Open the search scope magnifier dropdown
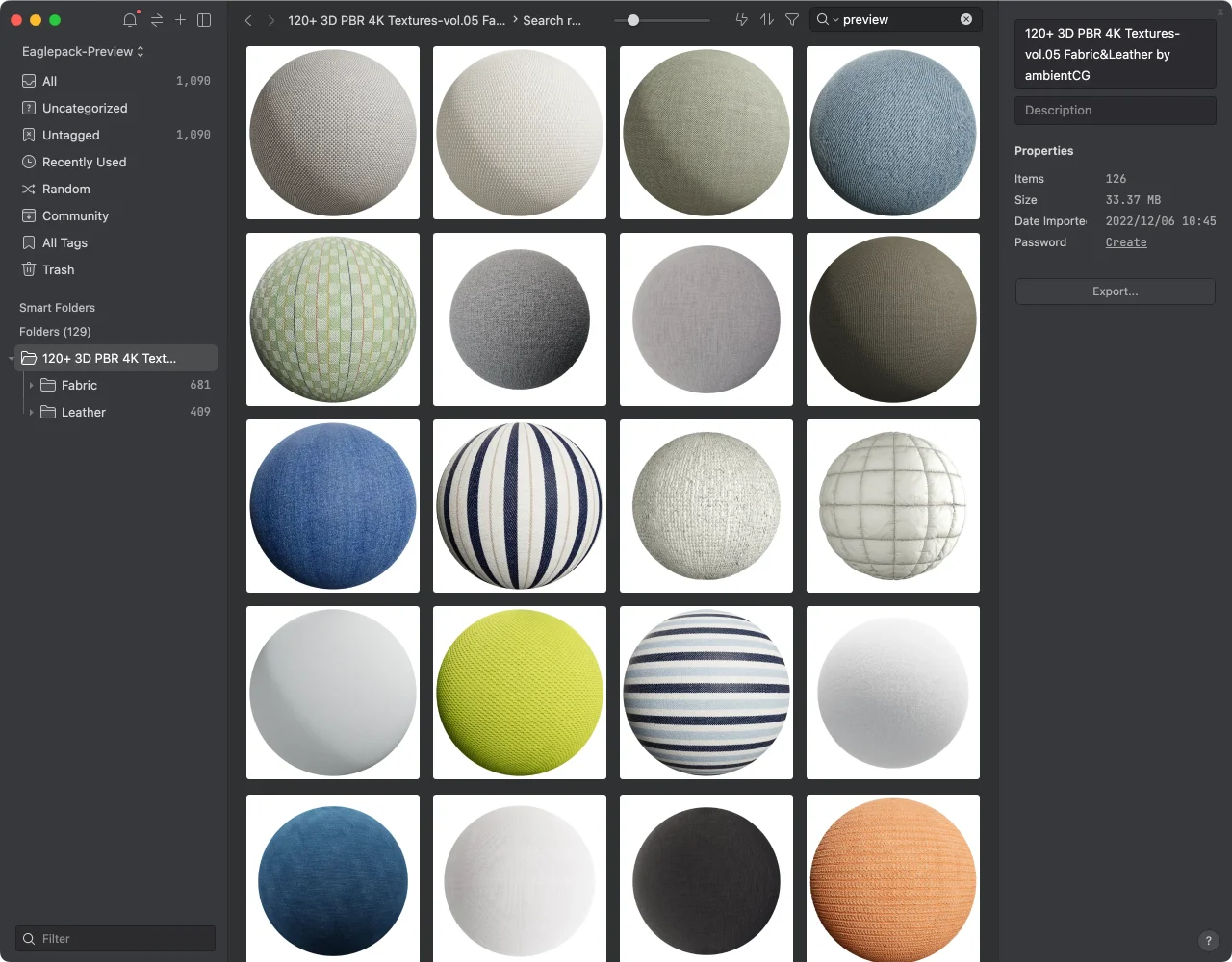The height and width of the screenshot is (962, 1232). [x=828, y=19]
